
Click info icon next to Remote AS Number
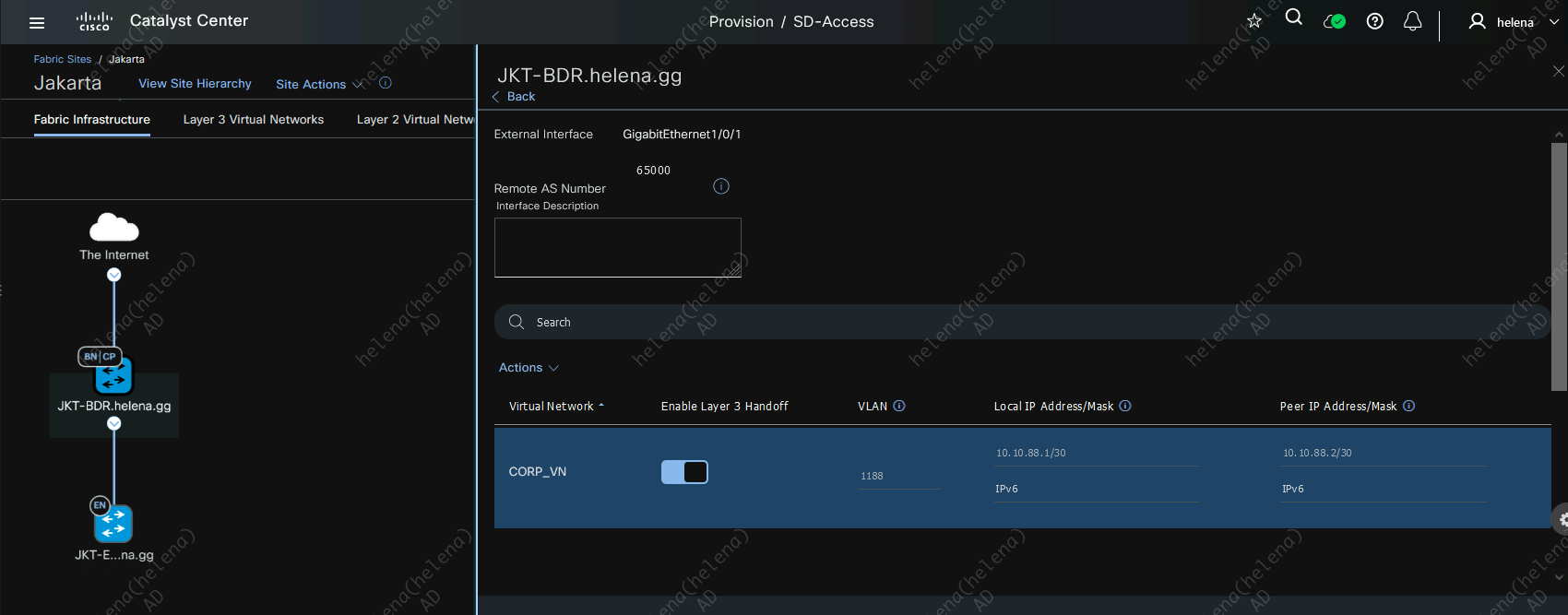[721, 186]
